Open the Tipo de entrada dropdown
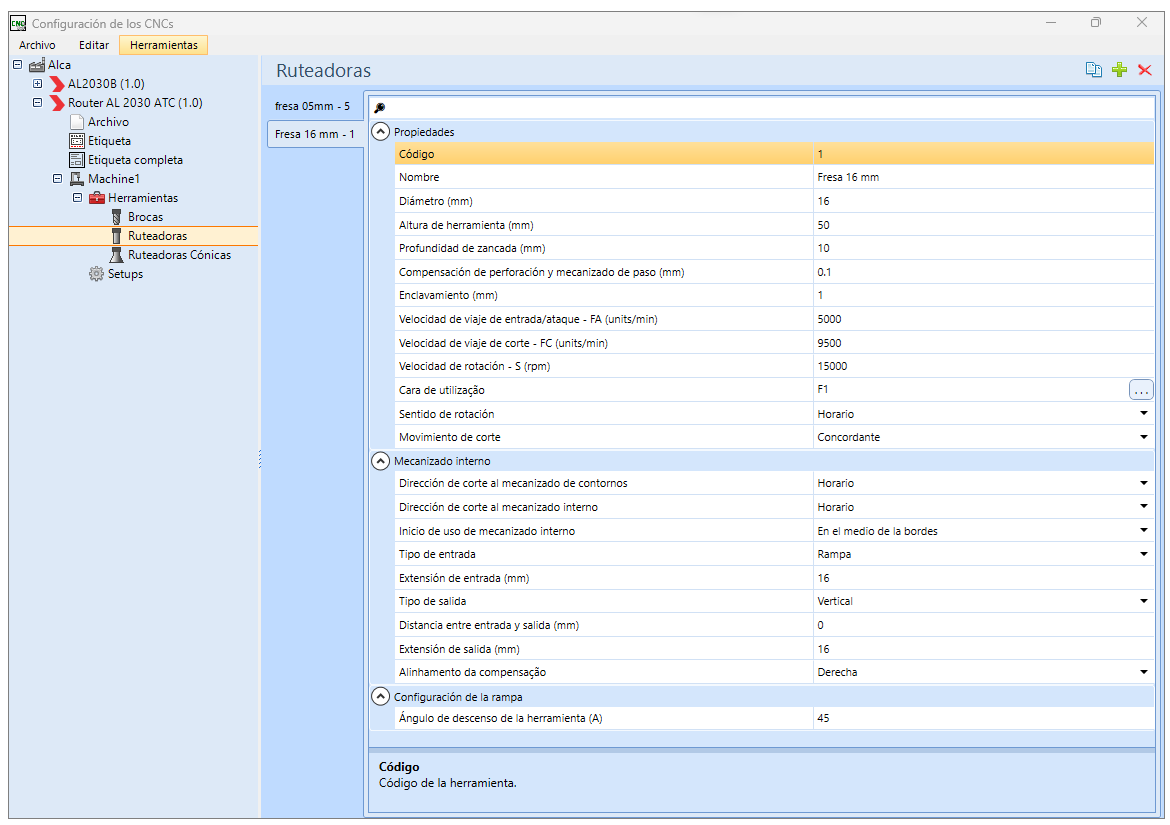 1143,554
